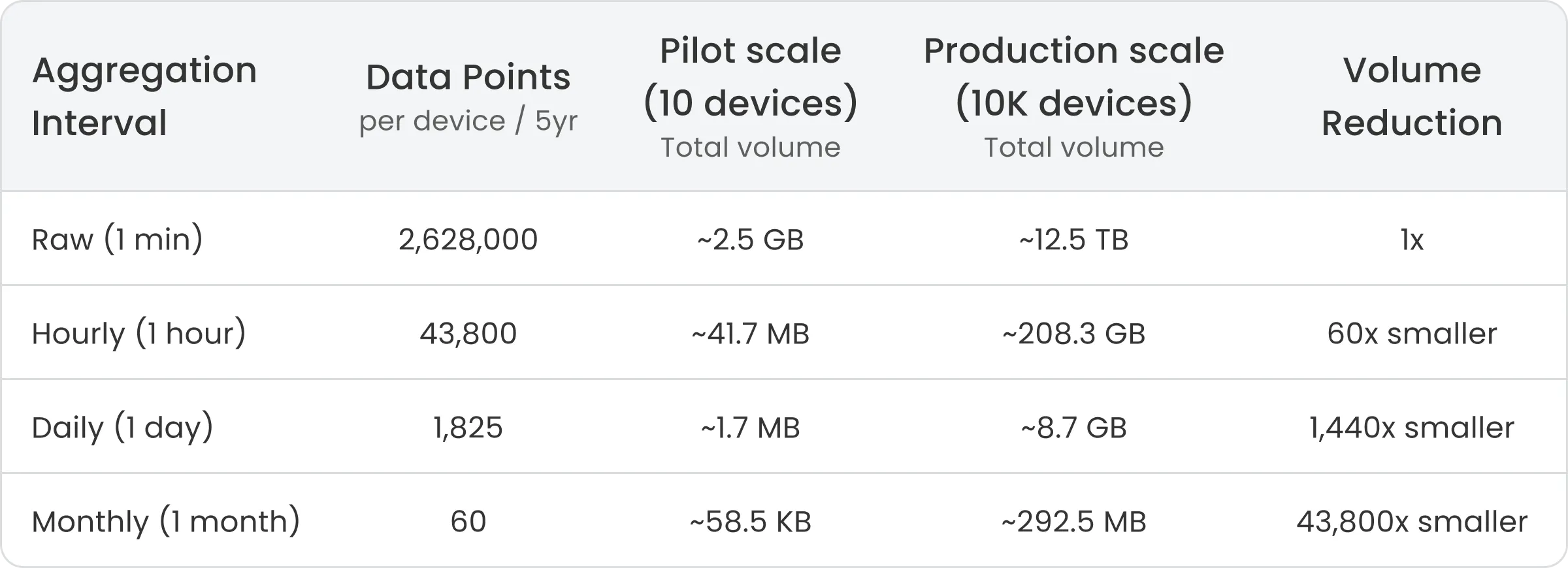1568x568 pixels.
Task: Select the 1,440x smaller reduction cell
Action: click(1411, 428)
